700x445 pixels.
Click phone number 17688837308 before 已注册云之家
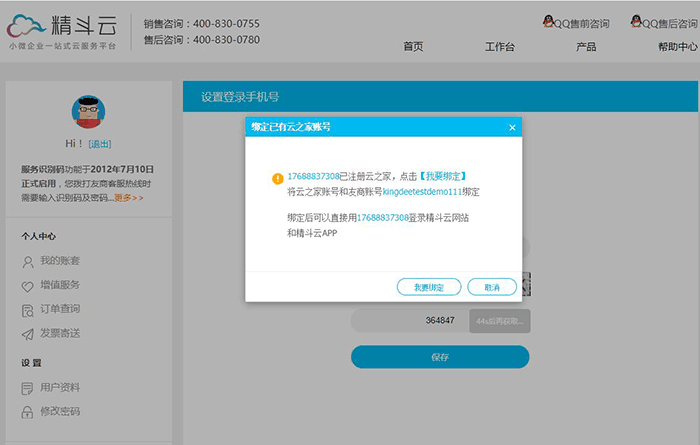(x=313, y=176)
